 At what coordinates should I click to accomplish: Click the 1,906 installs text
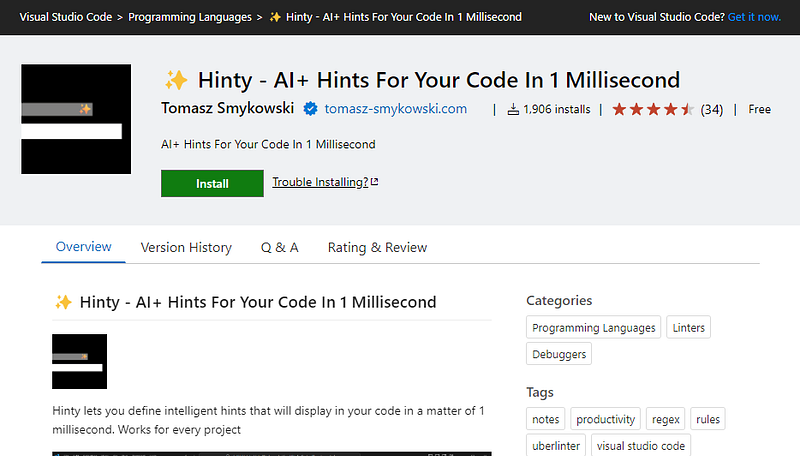point(557,109)
